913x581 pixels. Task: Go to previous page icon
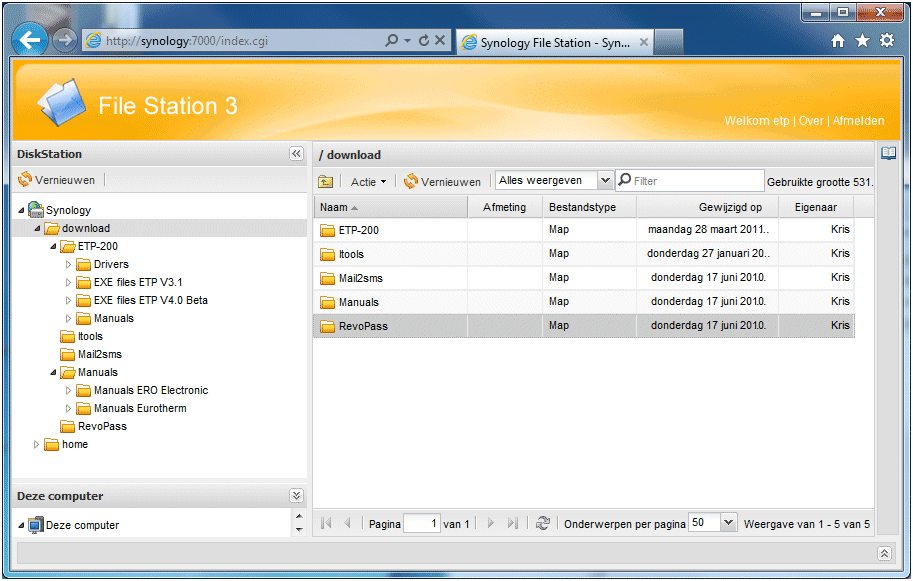click(348, 523)
